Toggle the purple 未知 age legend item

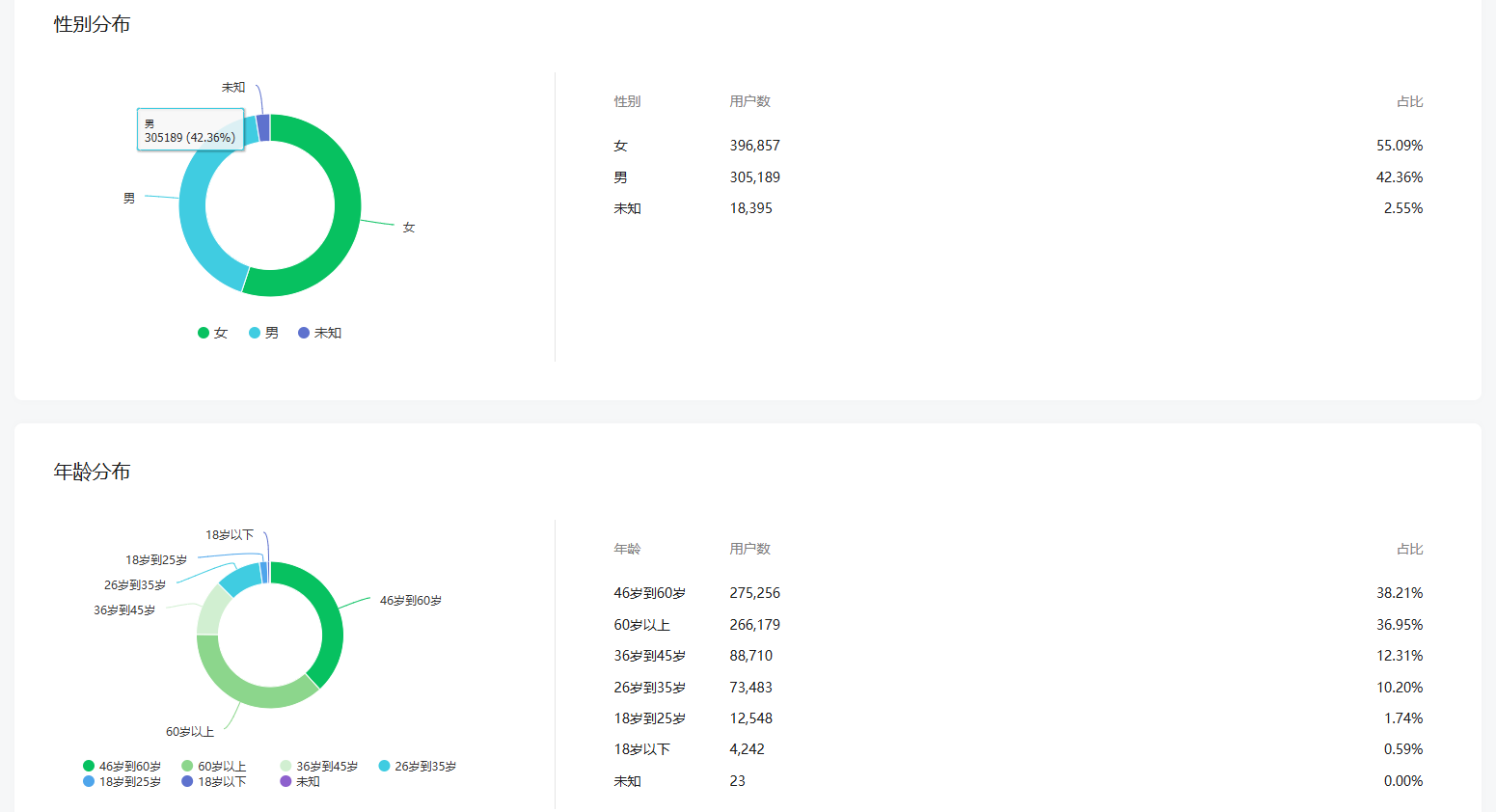300,782
